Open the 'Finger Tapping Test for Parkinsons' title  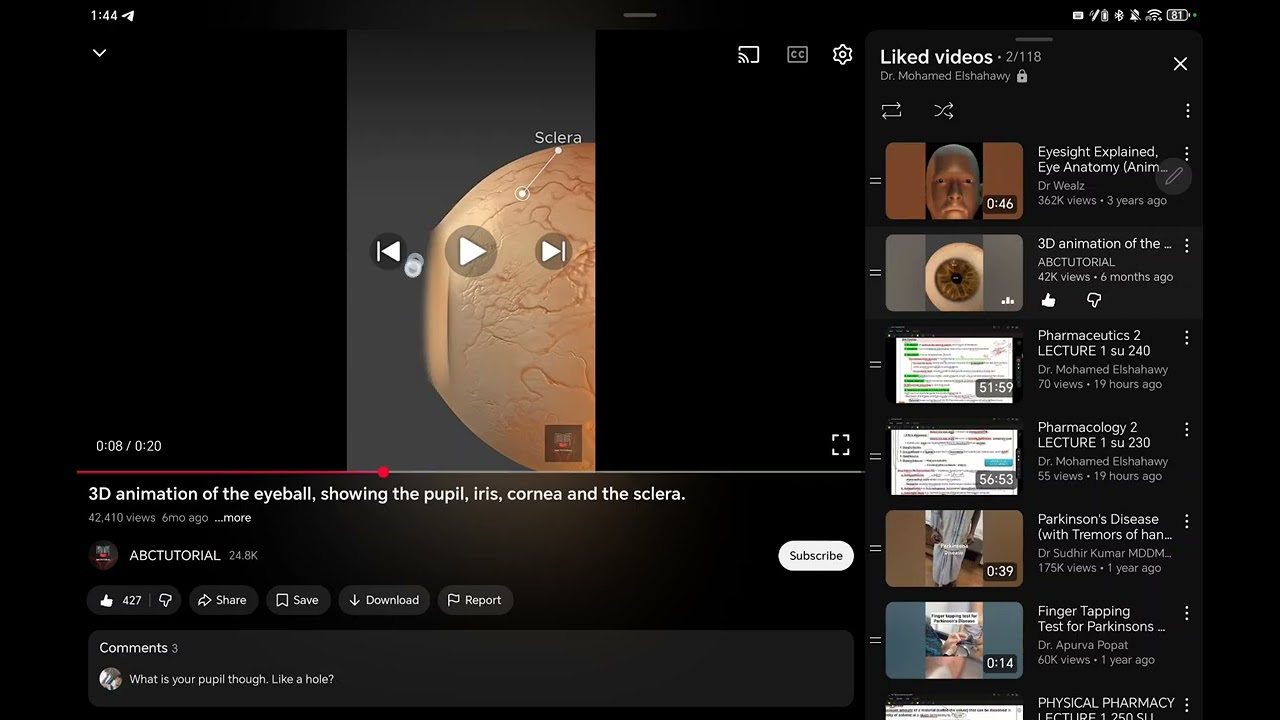point(1101,619)
